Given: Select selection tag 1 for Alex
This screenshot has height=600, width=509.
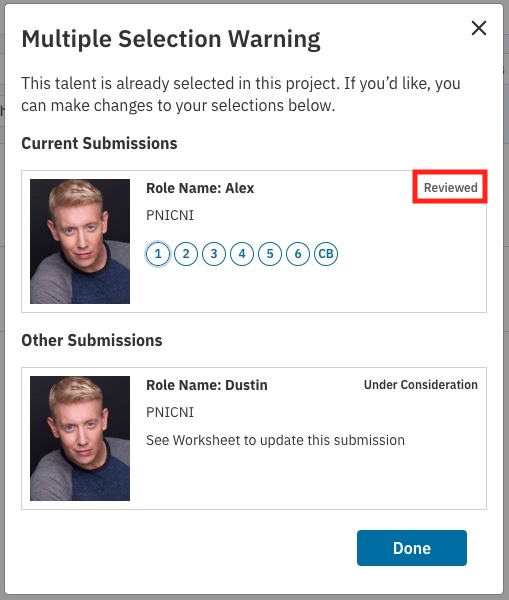Looking at the screenshot, I should coord(158,254).
